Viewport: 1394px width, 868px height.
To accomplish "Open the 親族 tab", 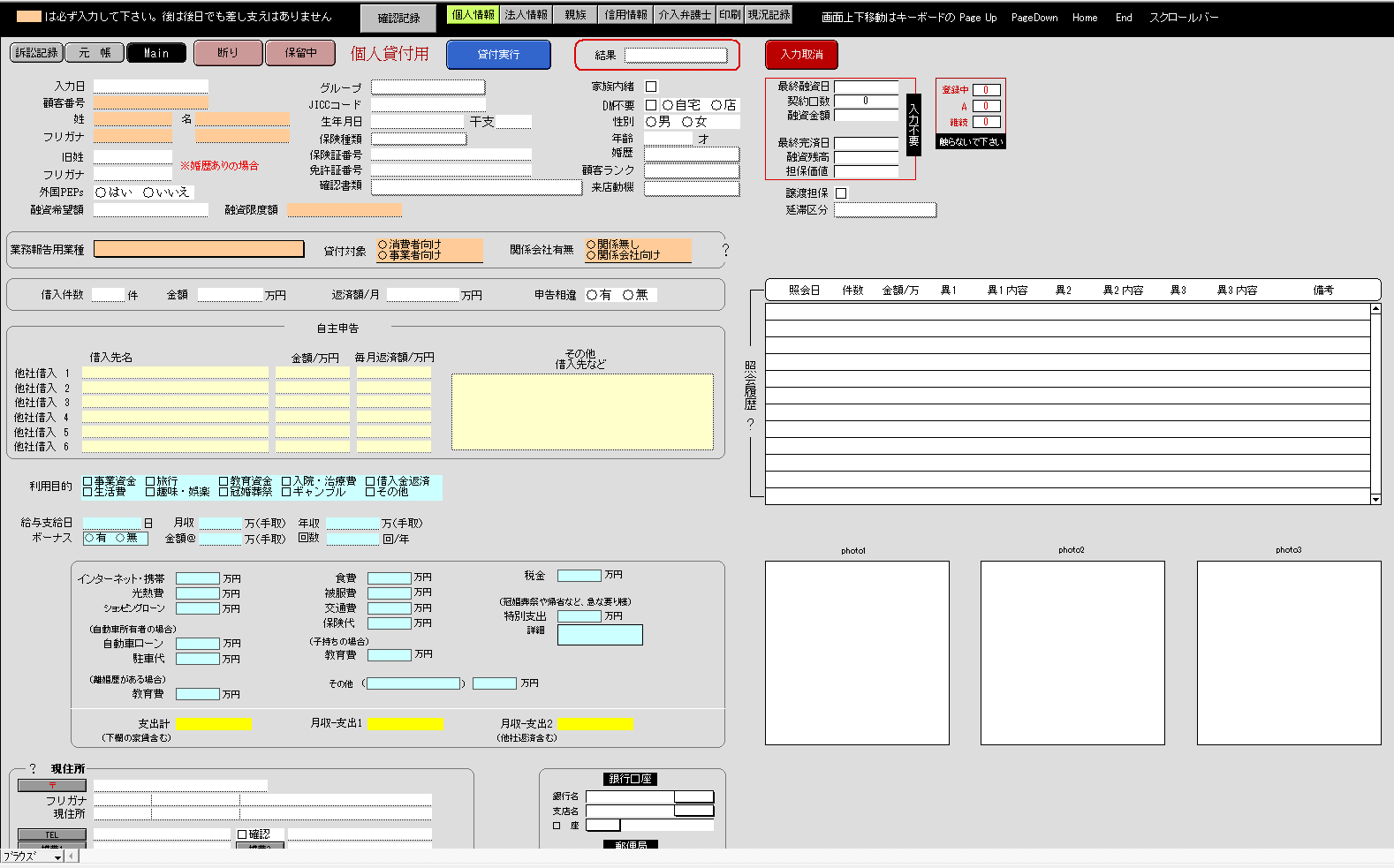I will pyautogui.click(x=576, y=15).
